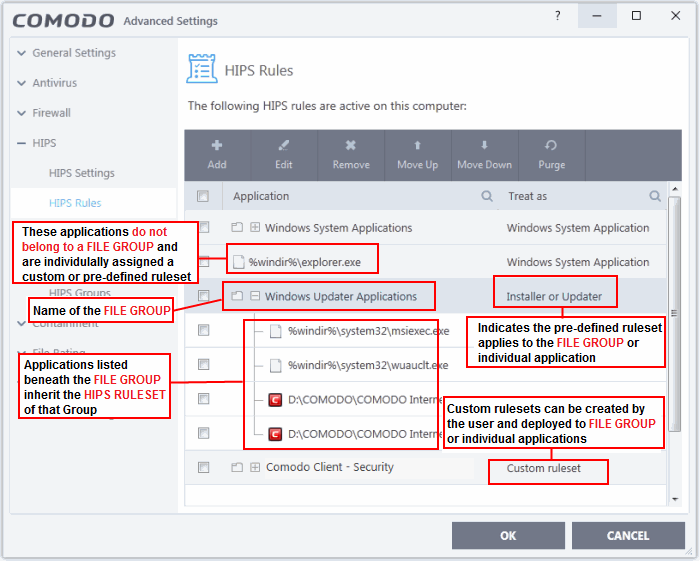Expand the Comodo Client - Security group
The width and height of the screenshot is (700, 561).
(255, 467)
